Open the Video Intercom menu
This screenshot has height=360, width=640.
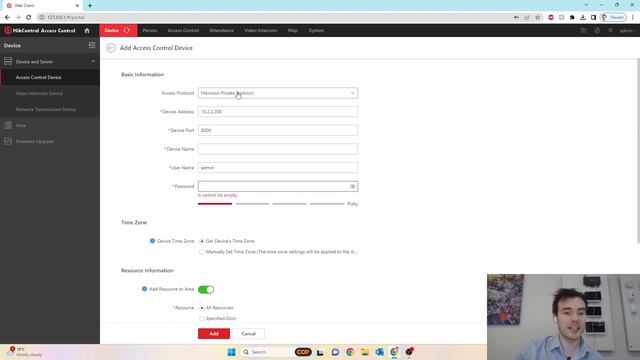(x=260, y=31)
